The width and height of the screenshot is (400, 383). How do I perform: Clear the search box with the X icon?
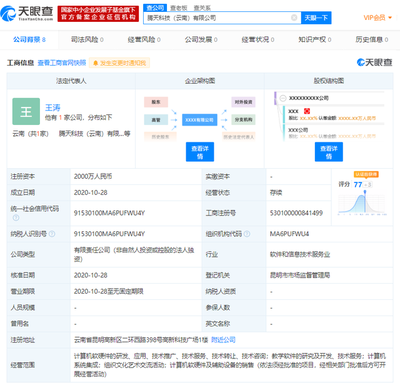coord(294,18)
